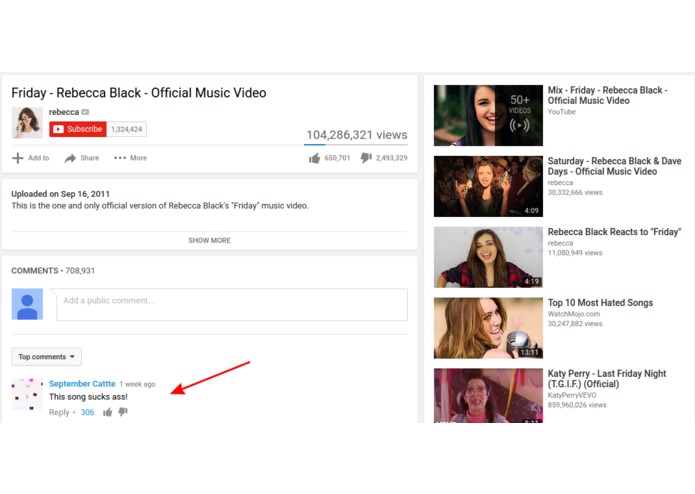The width and height of the screenshot is (695, 494).
Task: Click the 11,080,949 views text
Action: pyautogui.click(x=575, y=253)
